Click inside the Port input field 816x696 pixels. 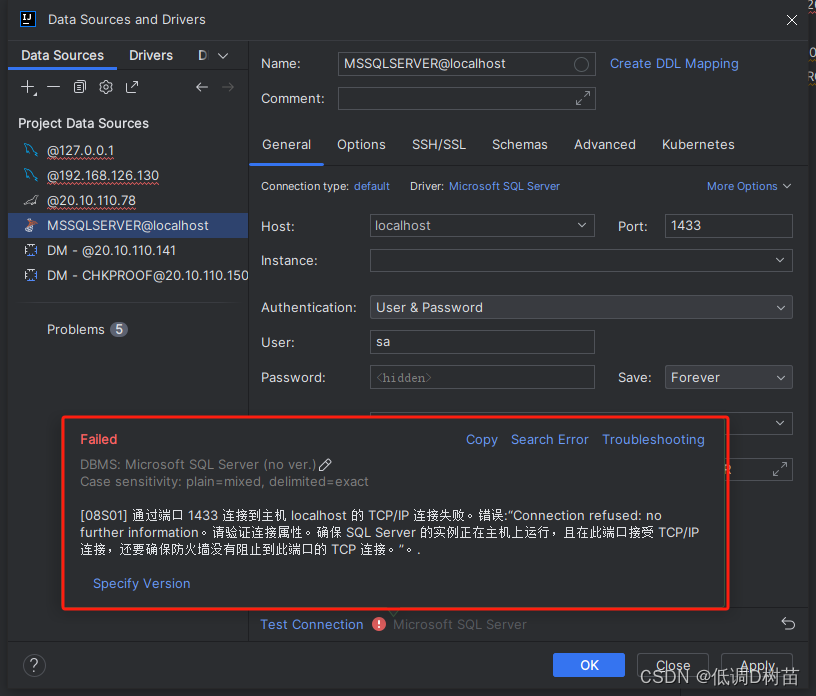(728, 226)
